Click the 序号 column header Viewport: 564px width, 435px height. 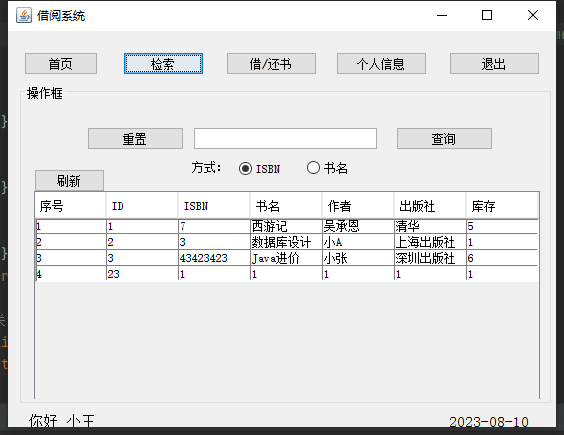(70, 206)
